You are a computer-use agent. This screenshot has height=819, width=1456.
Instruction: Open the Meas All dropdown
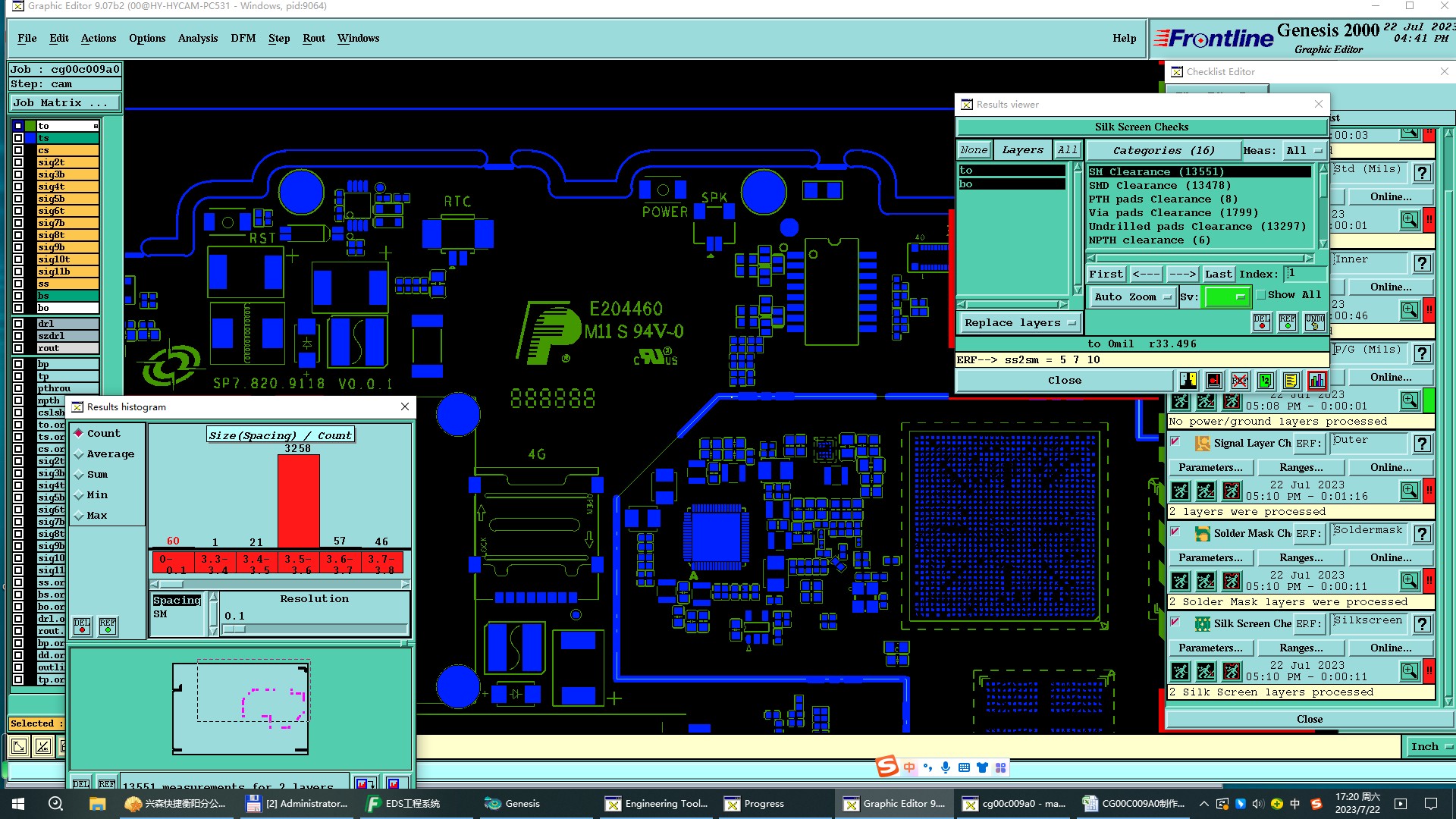(1304, 151)
